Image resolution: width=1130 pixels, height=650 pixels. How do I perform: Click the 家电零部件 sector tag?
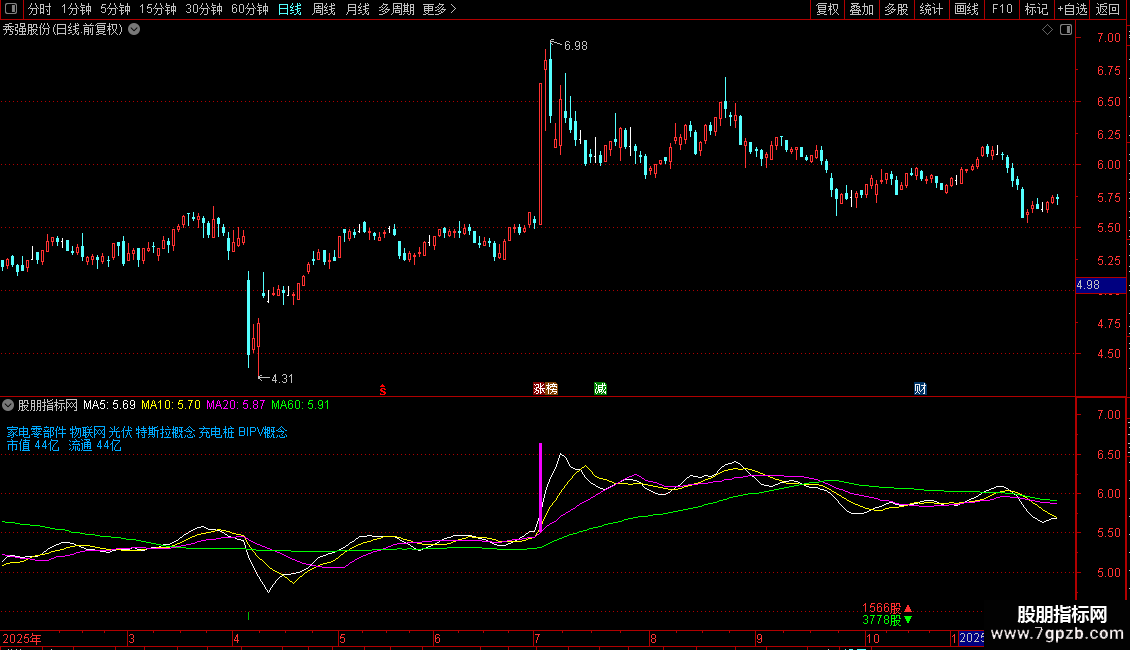point(36,432)
